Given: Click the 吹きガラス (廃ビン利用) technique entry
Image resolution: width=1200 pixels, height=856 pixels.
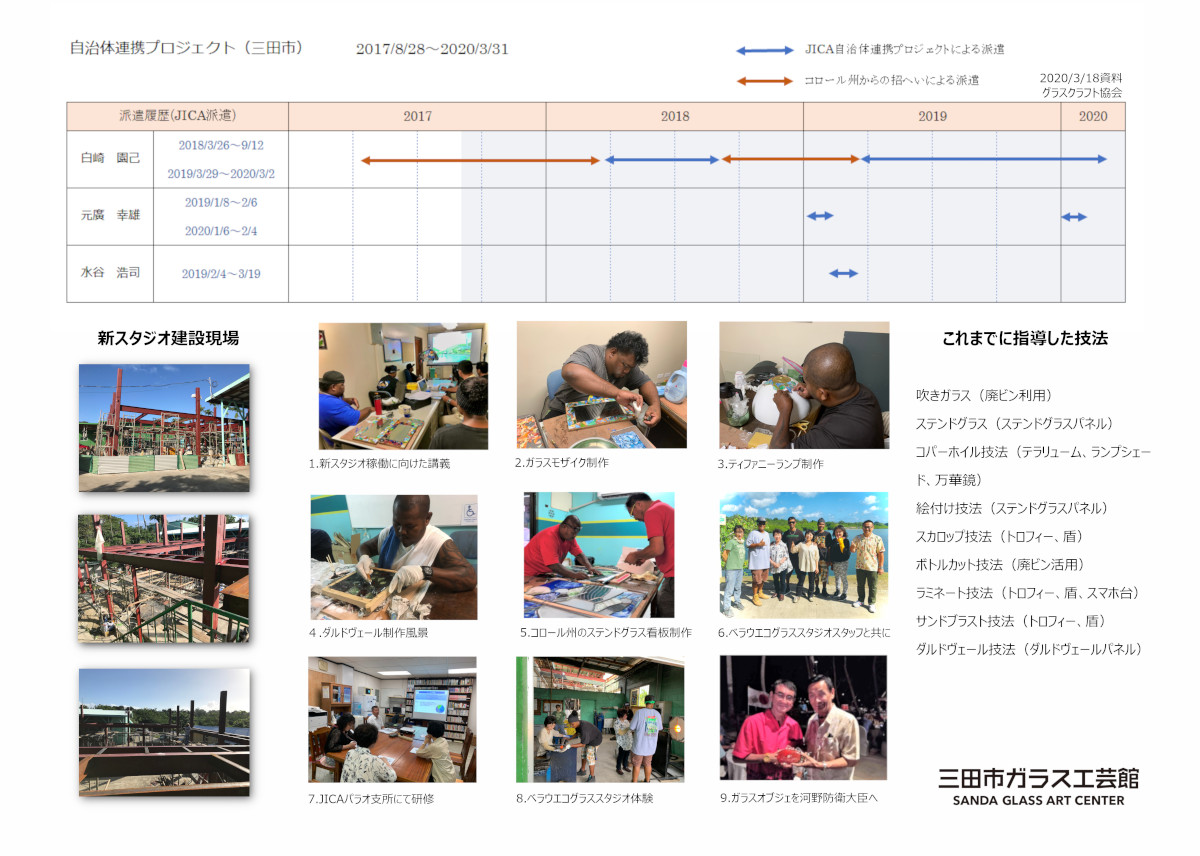Looking at the screenshot, I should pos(983,395).
